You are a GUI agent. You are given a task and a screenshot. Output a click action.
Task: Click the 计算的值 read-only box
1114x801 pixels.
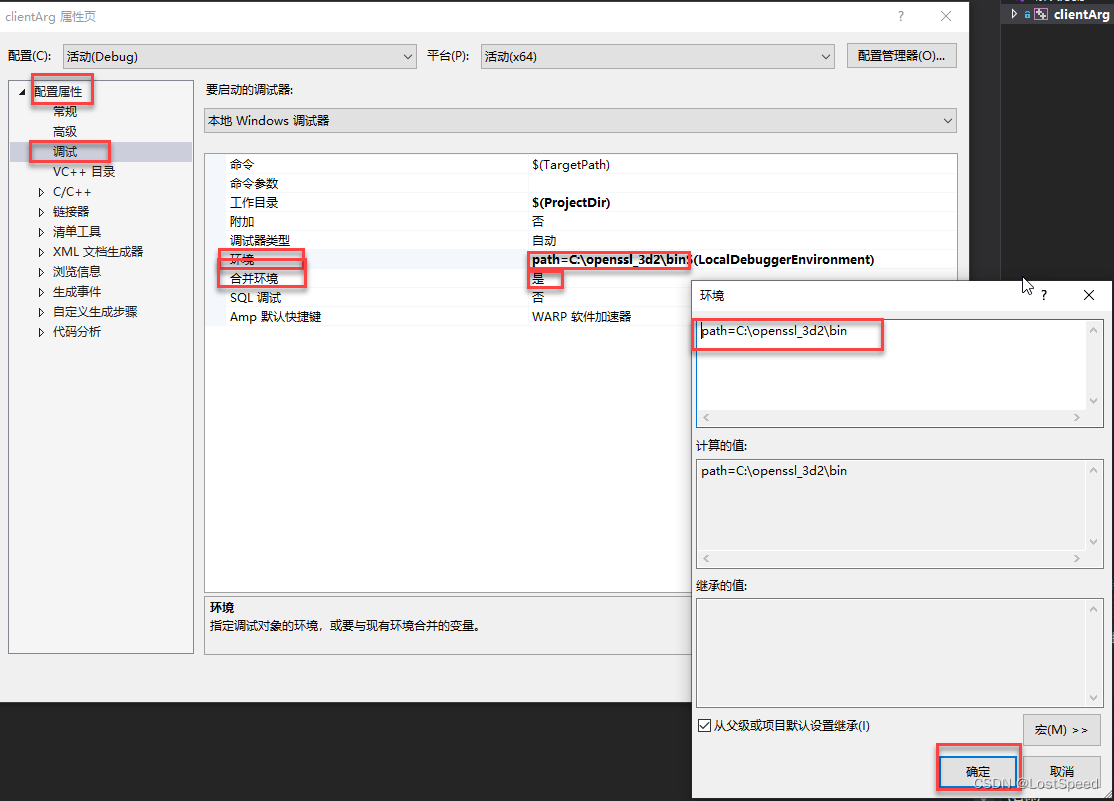coord(899,512)
